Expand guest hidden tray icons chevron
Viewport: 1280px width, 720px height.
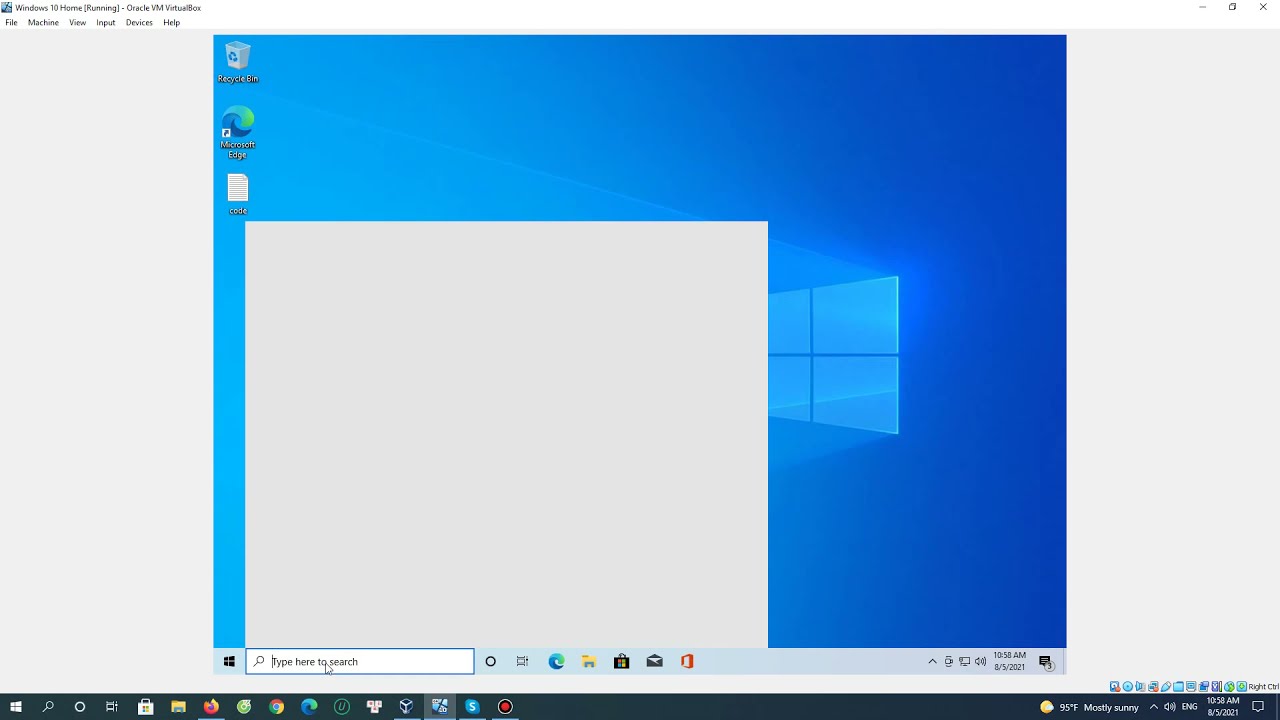pyautogui.click(x=932, y=661)
